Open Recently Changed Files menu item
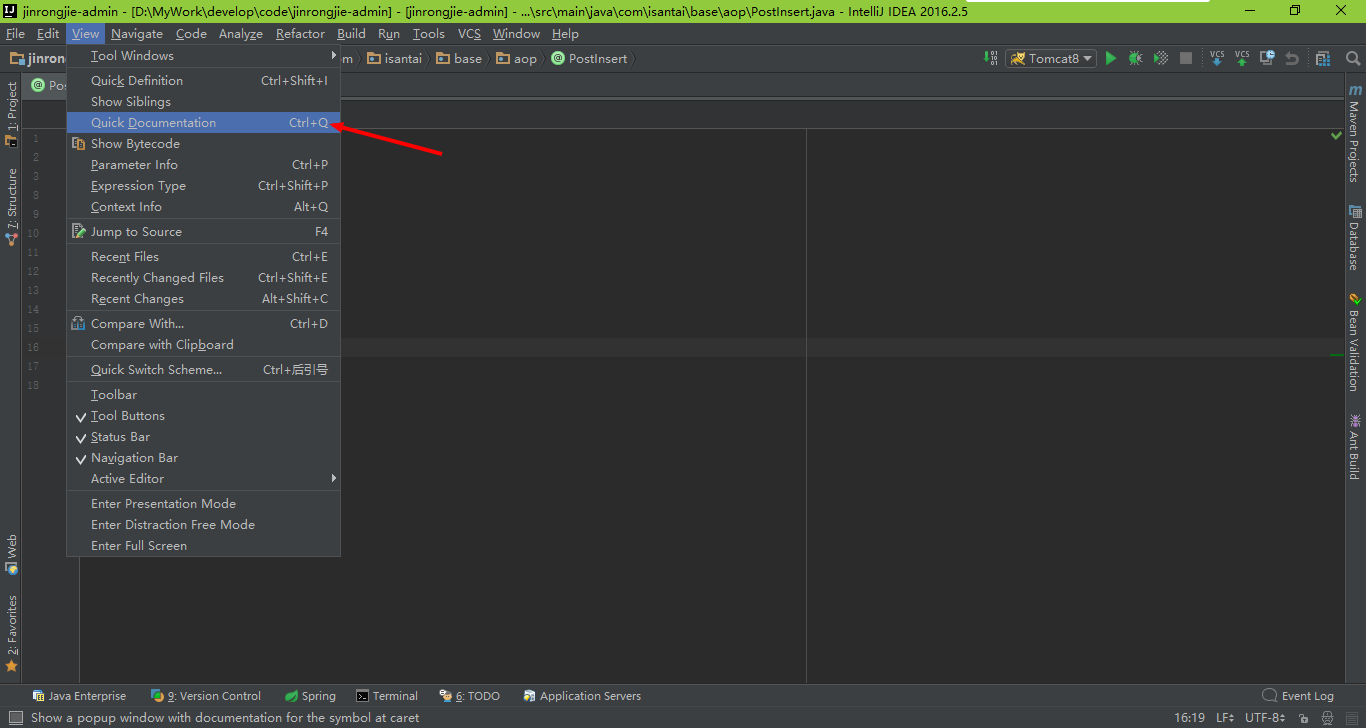 click(204, 278)
